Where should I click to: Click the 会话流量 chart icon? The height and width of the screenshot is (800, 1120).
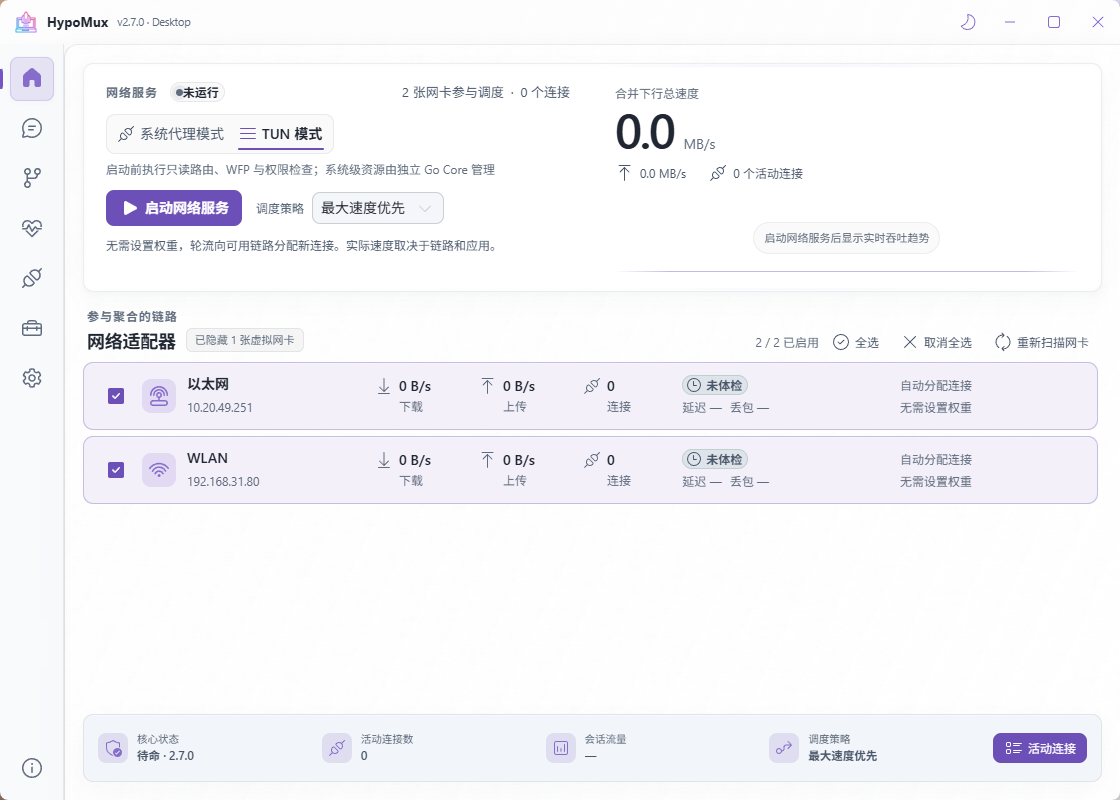click(x=561, y=748)
